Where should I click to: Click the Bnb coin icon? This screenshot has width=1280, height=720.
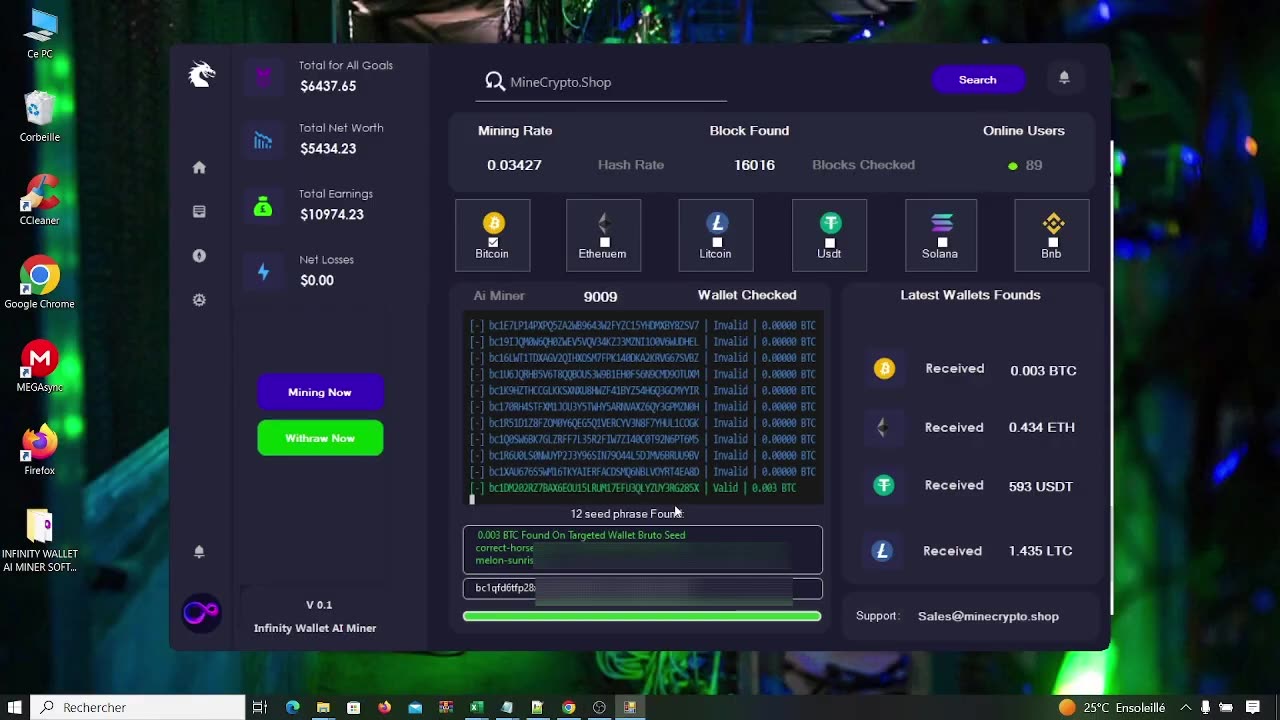click(1053, 223)
